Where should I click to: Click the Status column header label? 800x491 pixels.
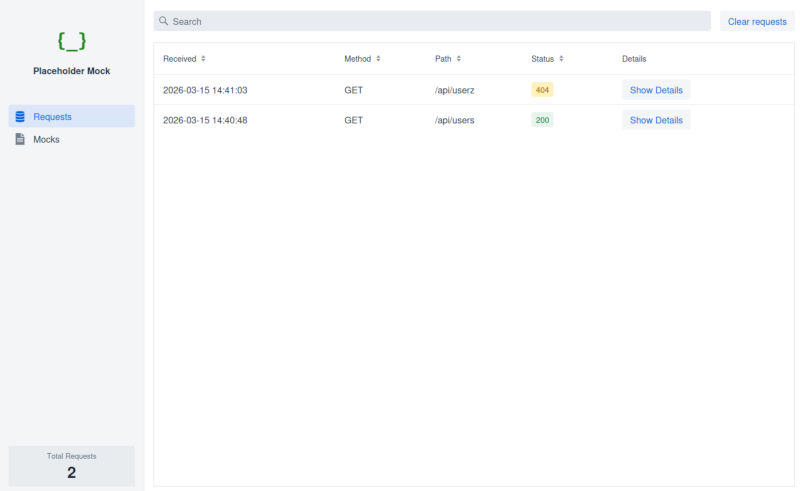point(542,59)
